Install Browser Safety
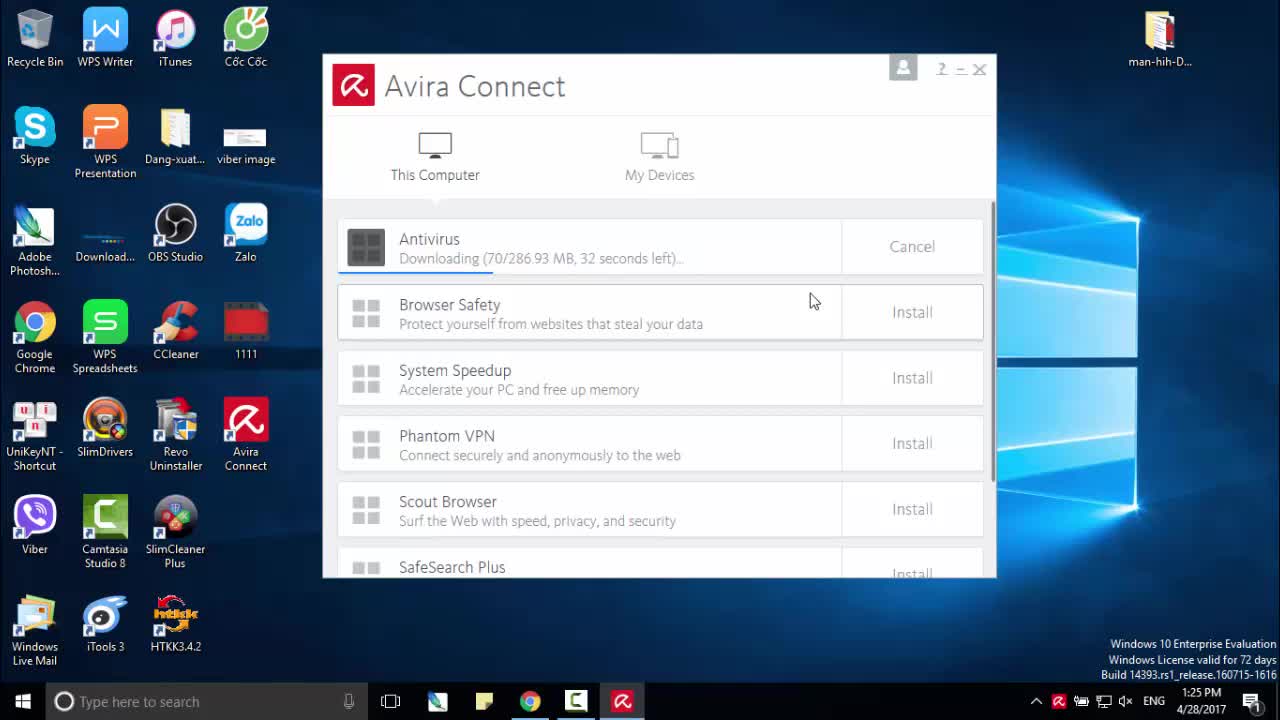Screen dimensions: 1280x720 912,313
